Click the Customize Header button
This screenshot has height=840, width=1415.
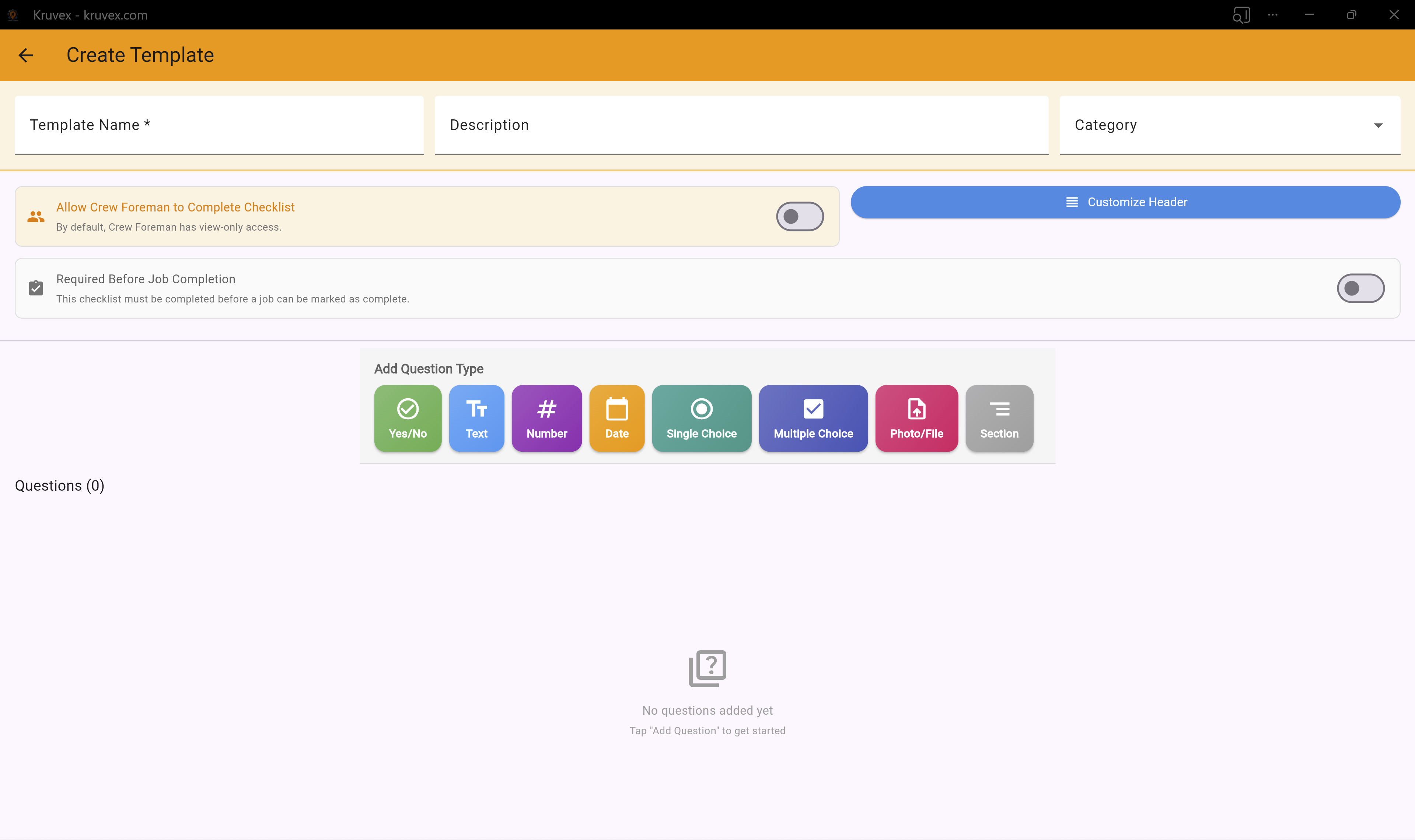coord(1125,202)
